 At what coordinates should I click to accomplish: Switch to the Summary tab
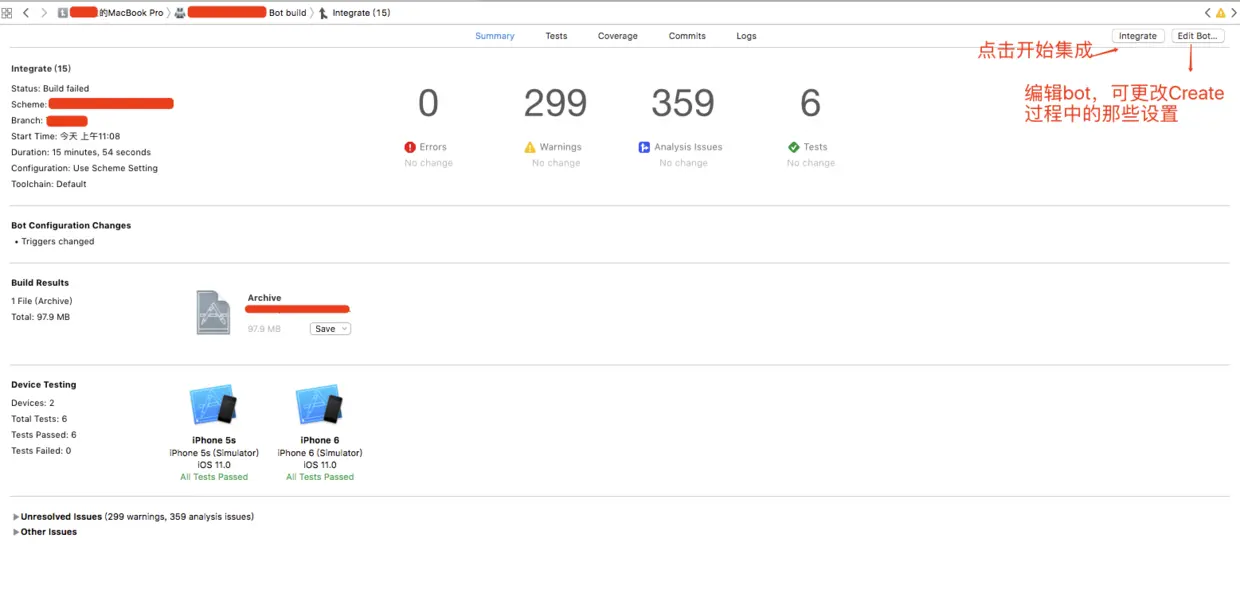(x=495, y=36)
